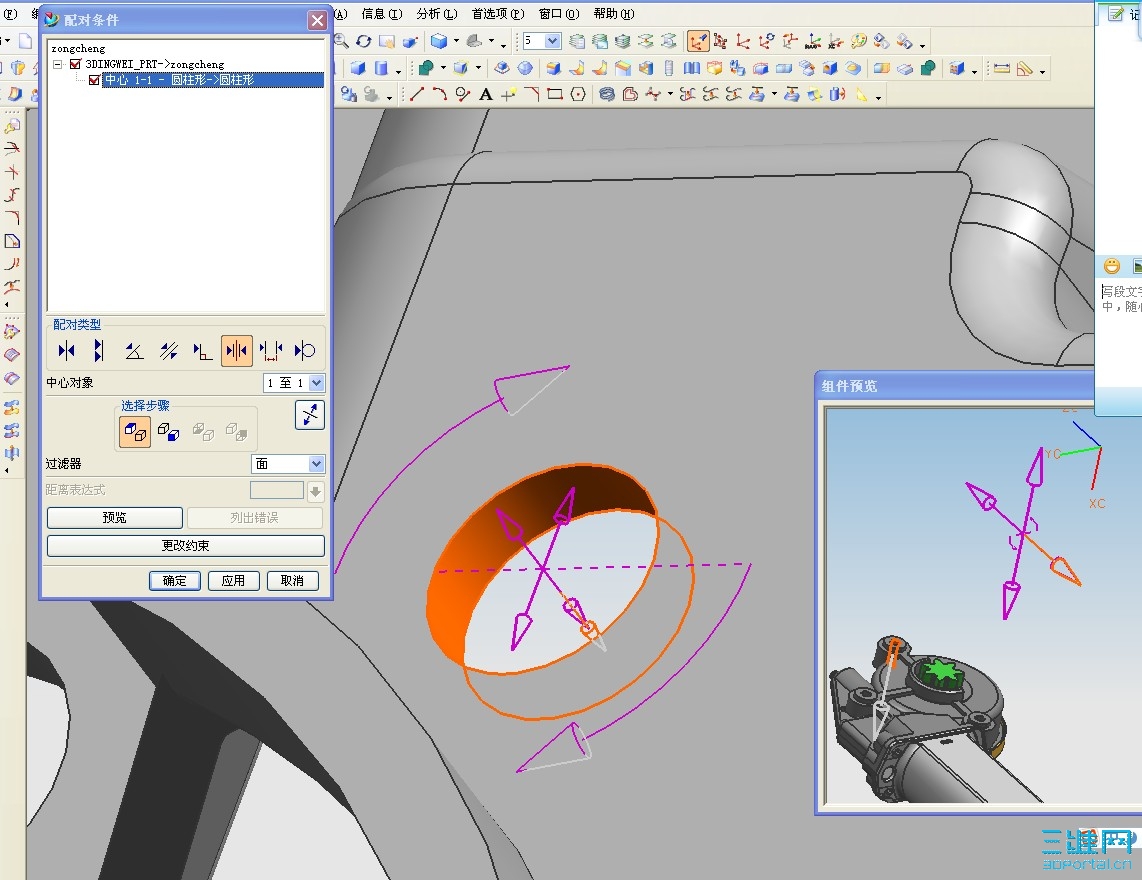Open the work layer combo box showing 5

[x=542, y=41]
